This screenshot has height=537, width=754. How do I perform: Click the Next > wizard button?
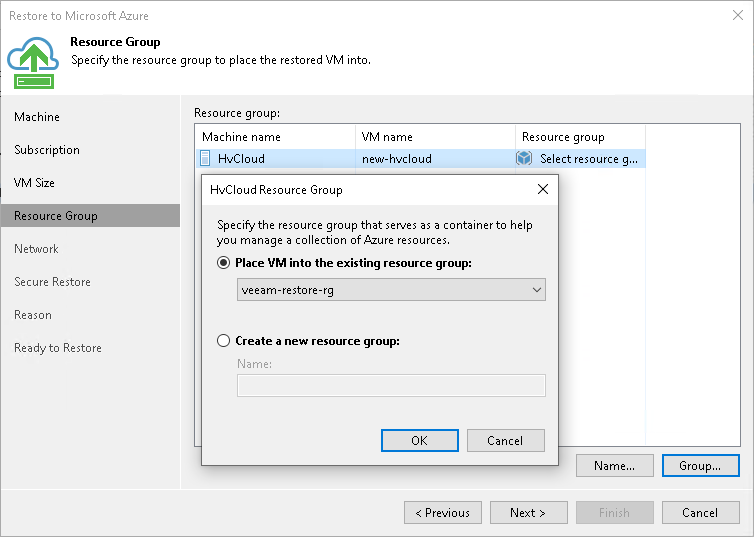pos(528,513)
